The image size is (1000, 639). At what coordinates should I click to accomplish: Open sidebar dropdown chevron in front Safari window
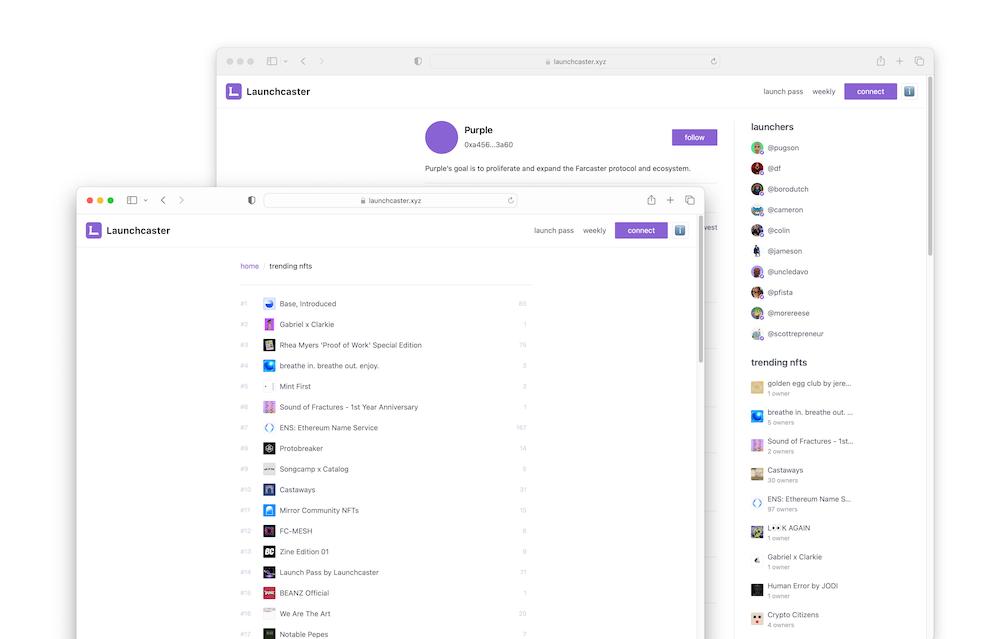[x=146, y=200]
